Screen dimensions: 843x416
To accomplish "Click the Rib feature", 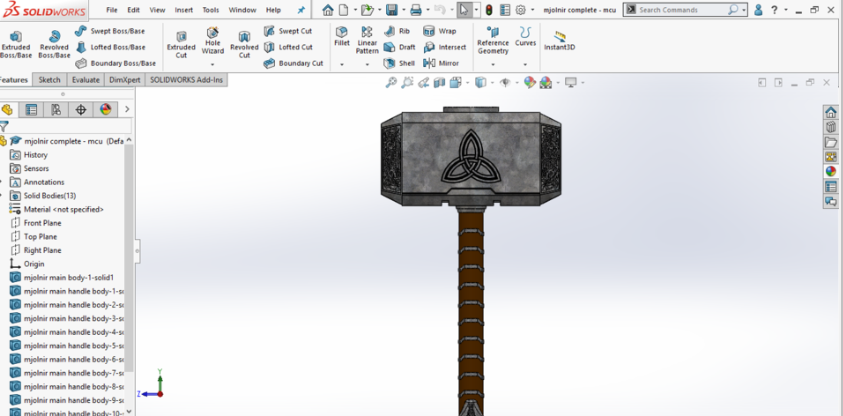I will coord(397,31).
